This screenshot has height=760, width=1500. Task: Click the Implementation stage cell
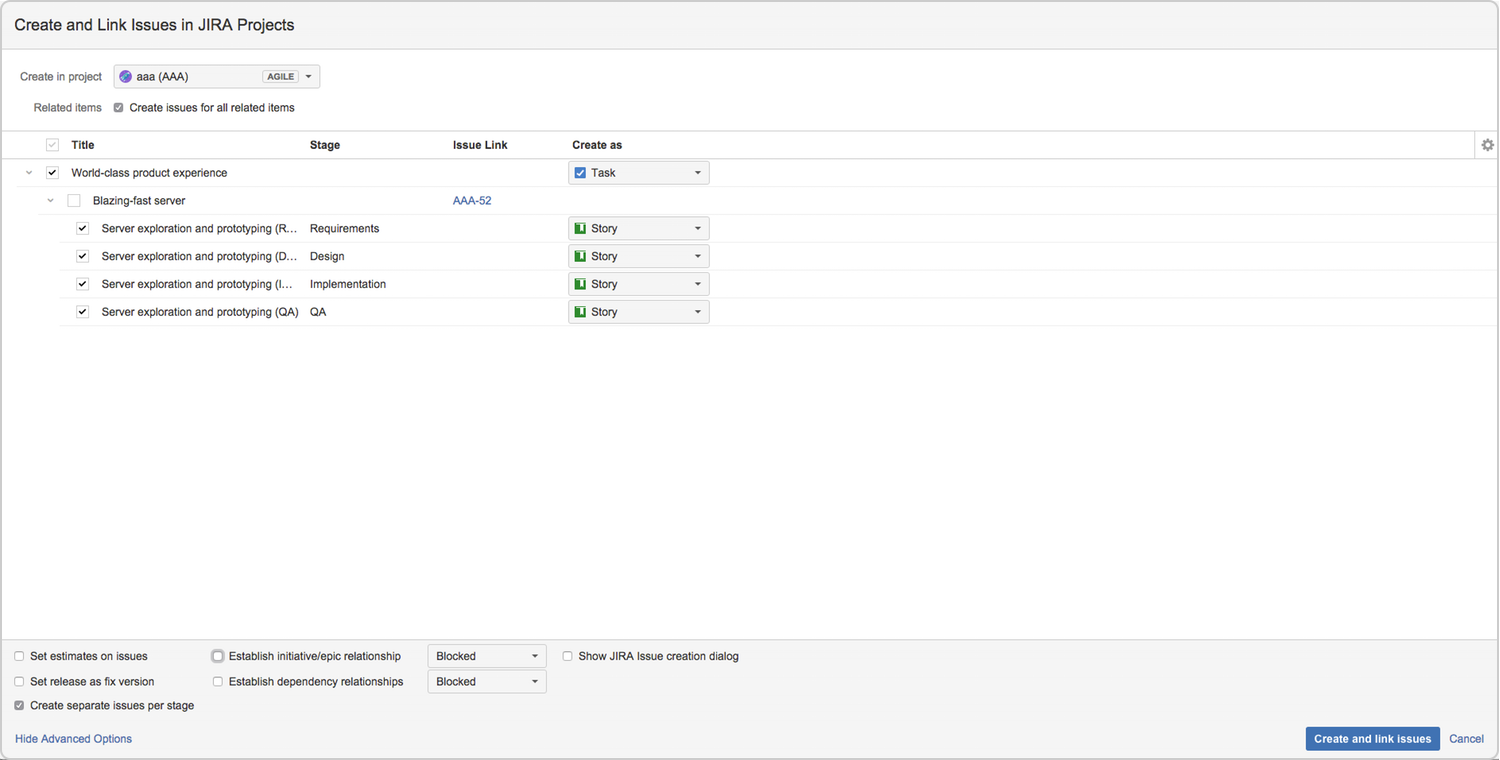pyautogui.click(x=348, y=285)
